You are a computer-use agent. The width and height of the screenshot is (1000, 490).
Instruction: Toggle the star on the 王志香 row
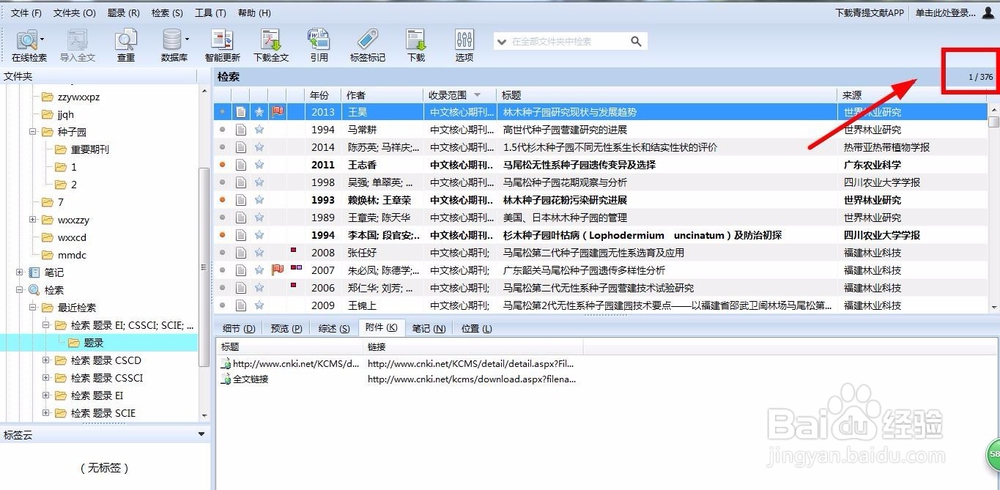pos(259,165)
